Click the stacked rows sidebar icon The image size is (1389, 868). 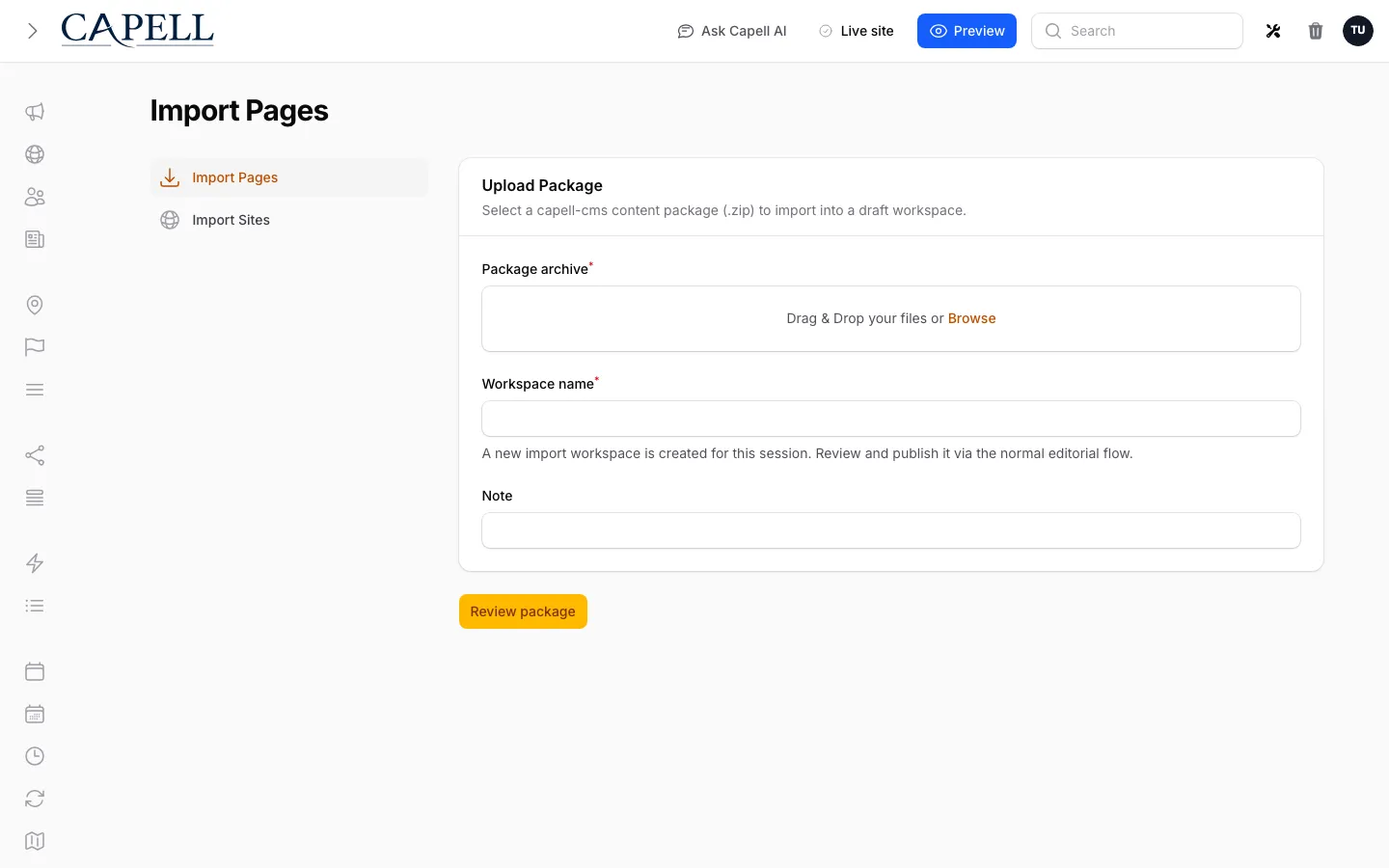(35, 498)
